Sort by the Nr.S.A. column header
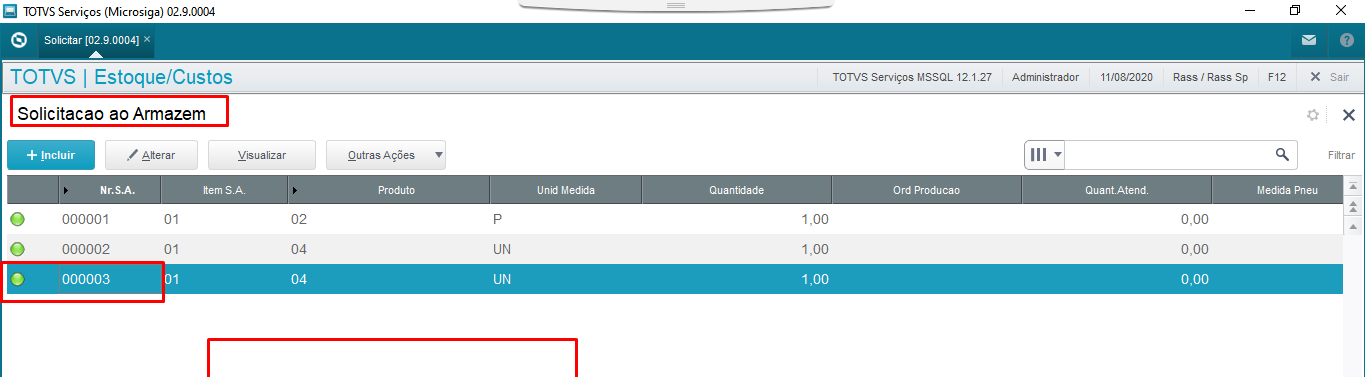The width and height of the screenshot is (1365, 377). pos(110,190)
